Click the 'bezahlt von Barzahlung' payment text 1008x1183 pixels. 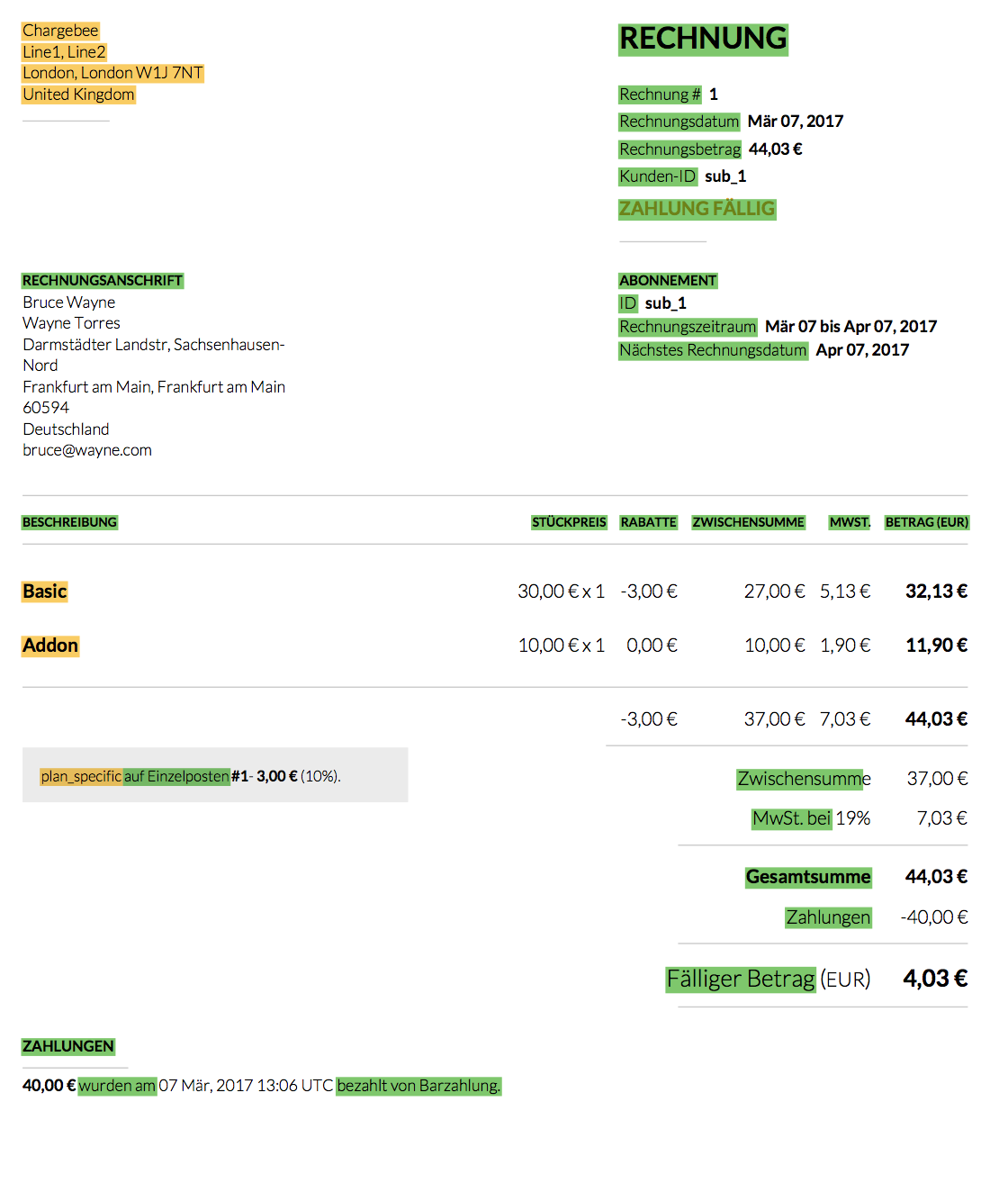tap(418, 1086)
